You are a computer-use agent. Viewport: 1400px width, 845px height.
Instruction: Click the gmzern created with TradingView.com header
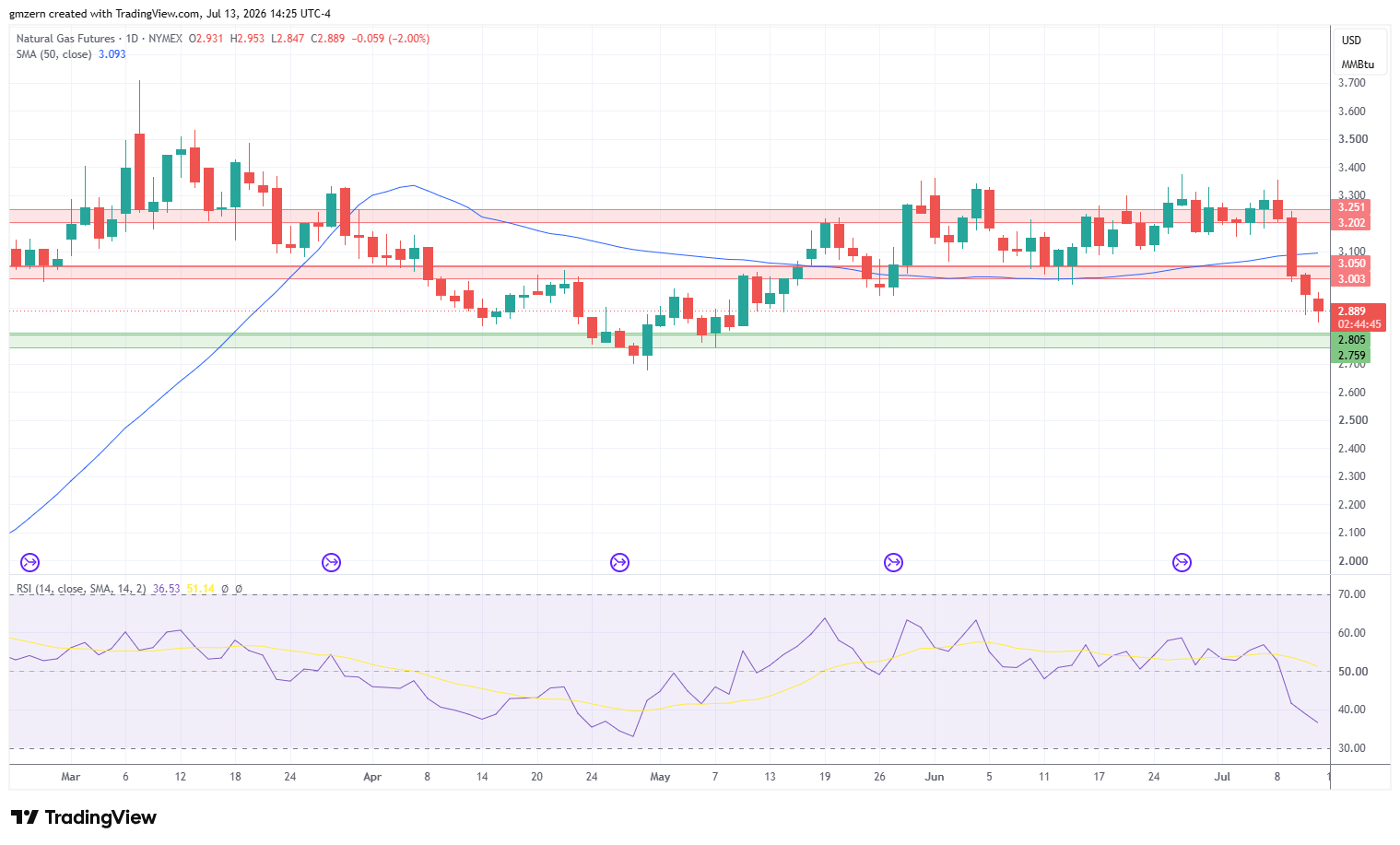tap(171, 14)
